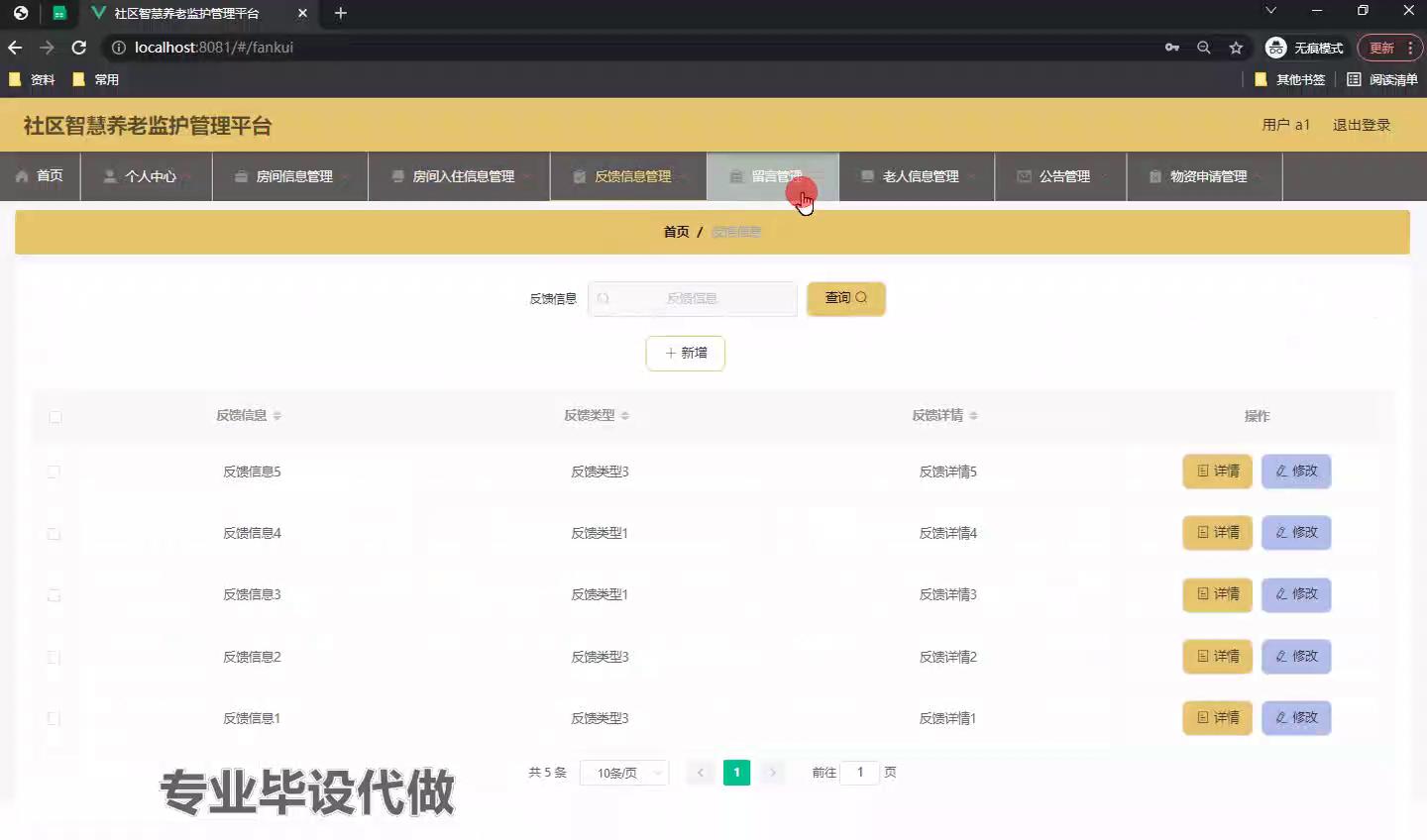Reload the page with the browser refresh icon
The image size is (1427, 840).
click(79, 48)
